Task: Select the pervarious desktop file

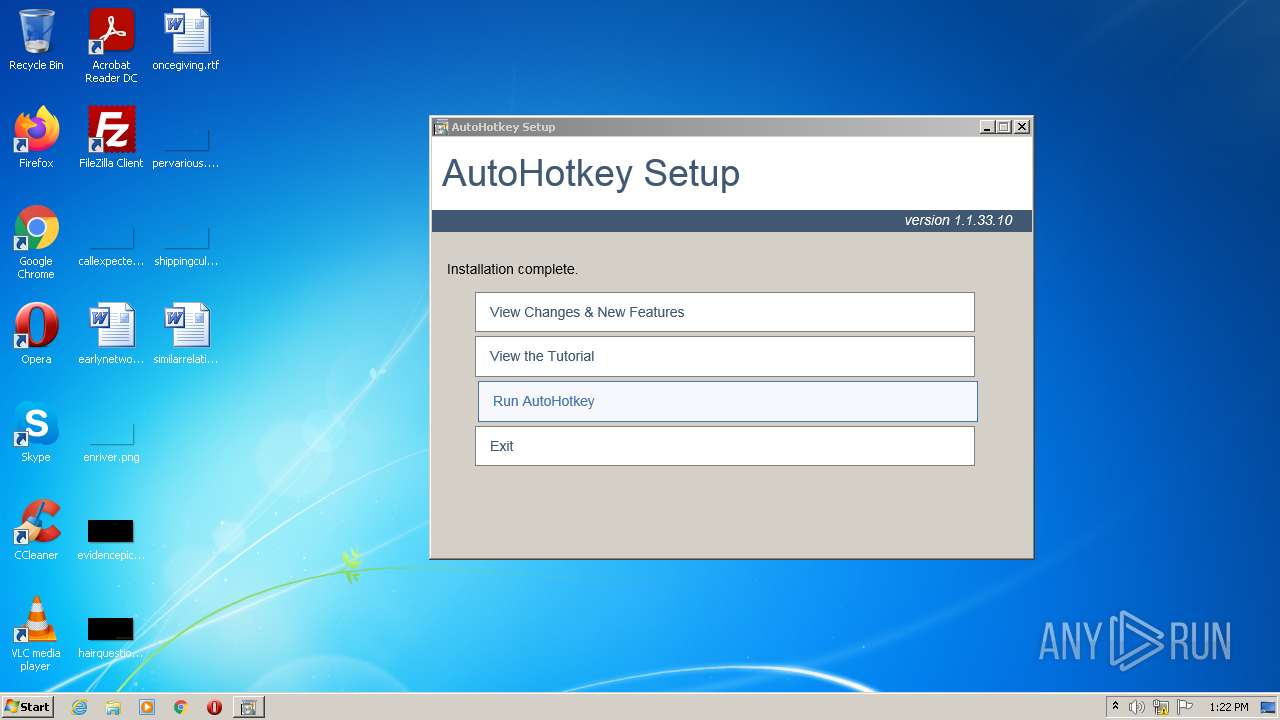Action: 186,148
